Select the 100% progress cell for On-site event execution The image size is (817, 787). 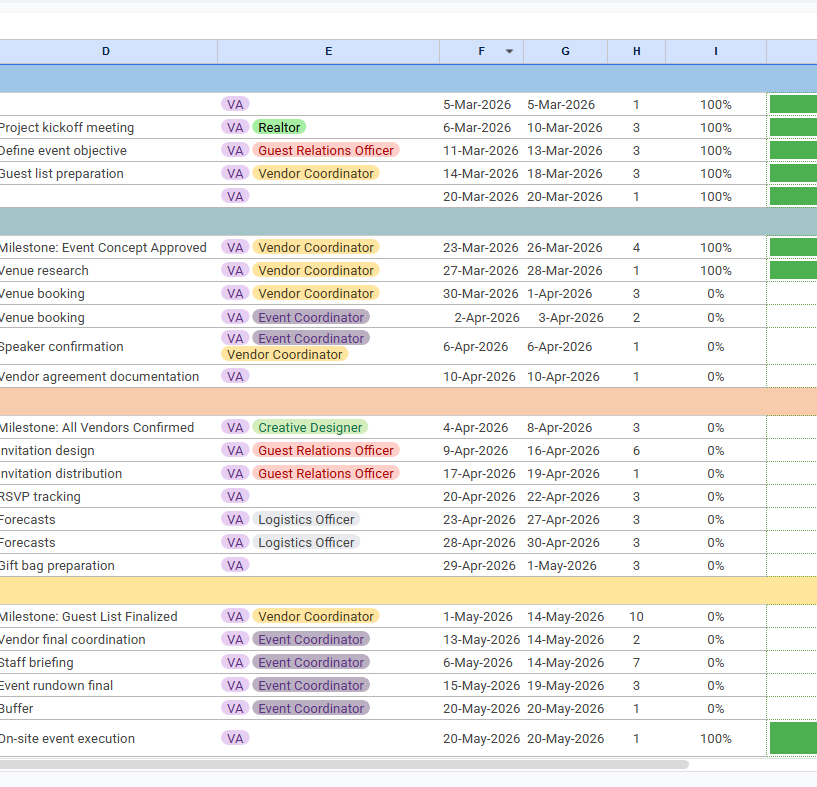(x=716, y=738)
